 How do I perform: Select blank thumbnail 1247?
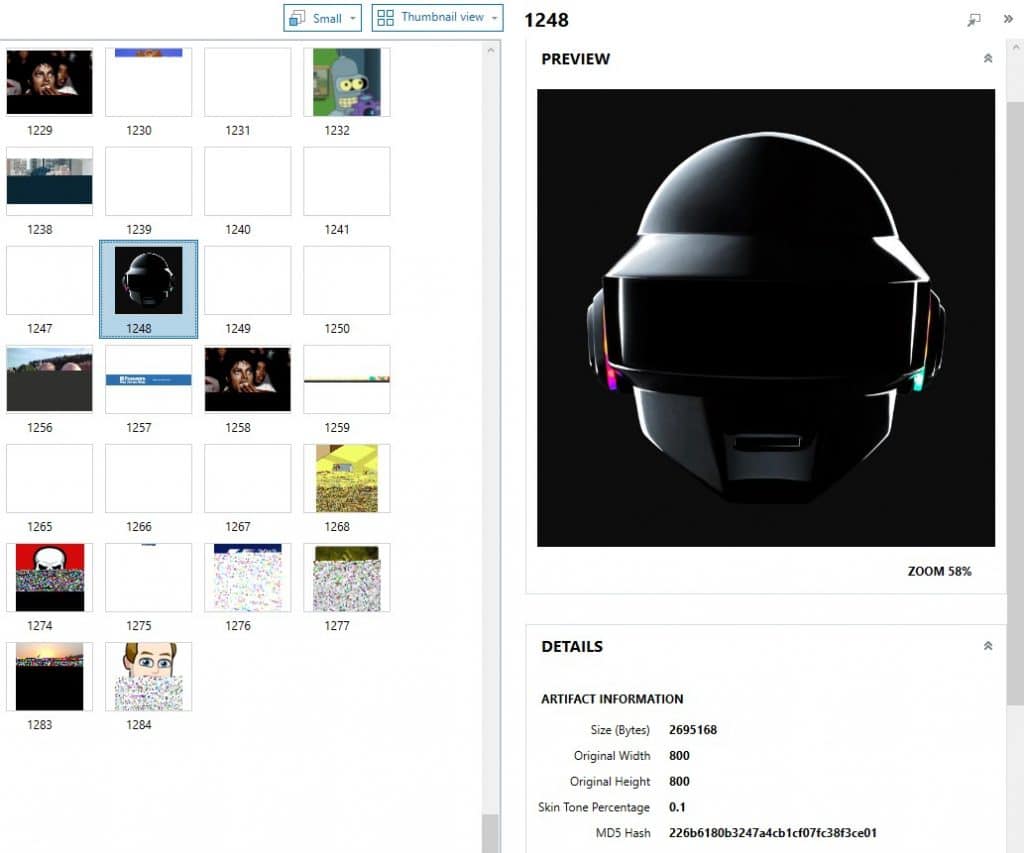(50, 280)
